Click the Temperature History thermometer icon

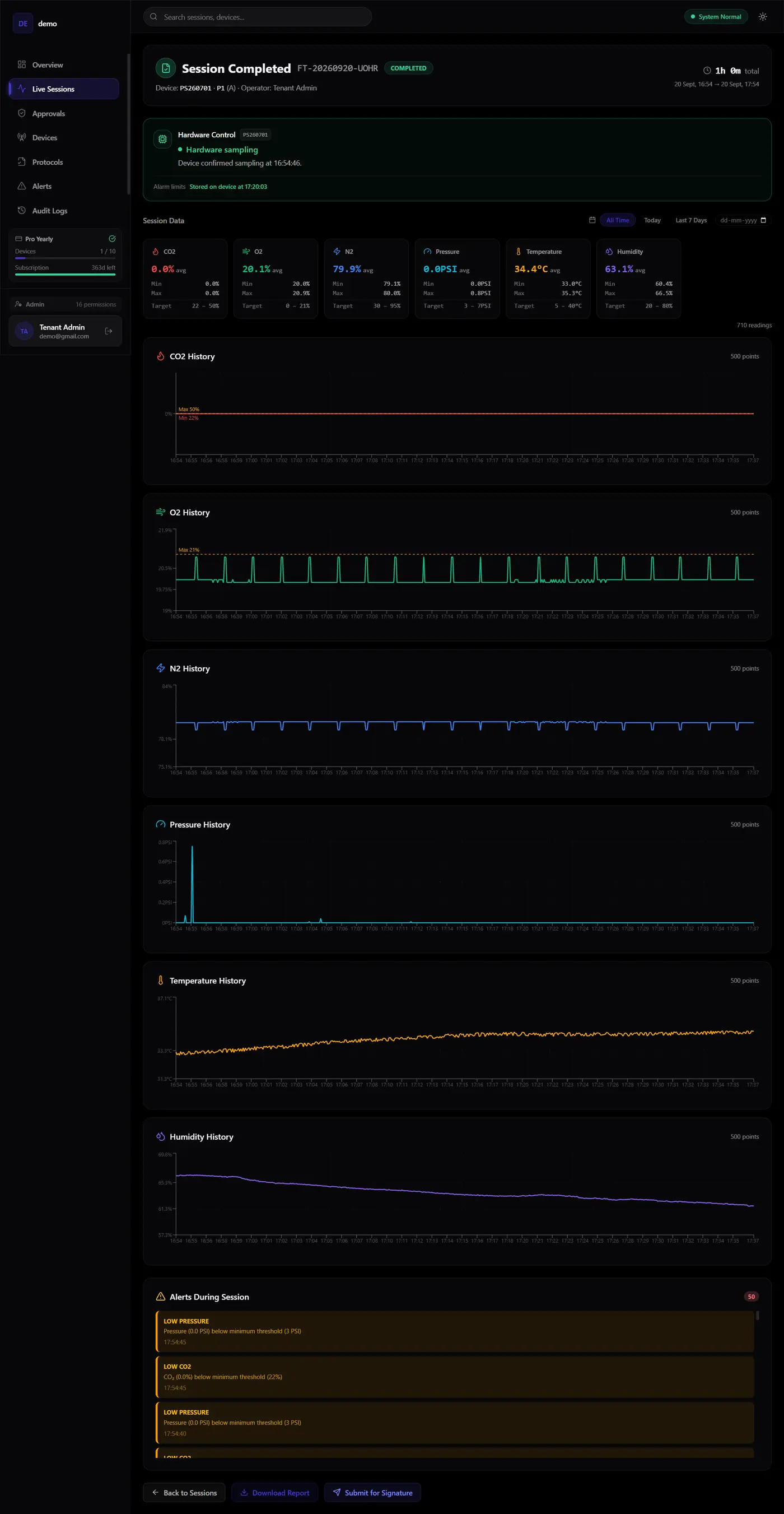click(160, 981)
